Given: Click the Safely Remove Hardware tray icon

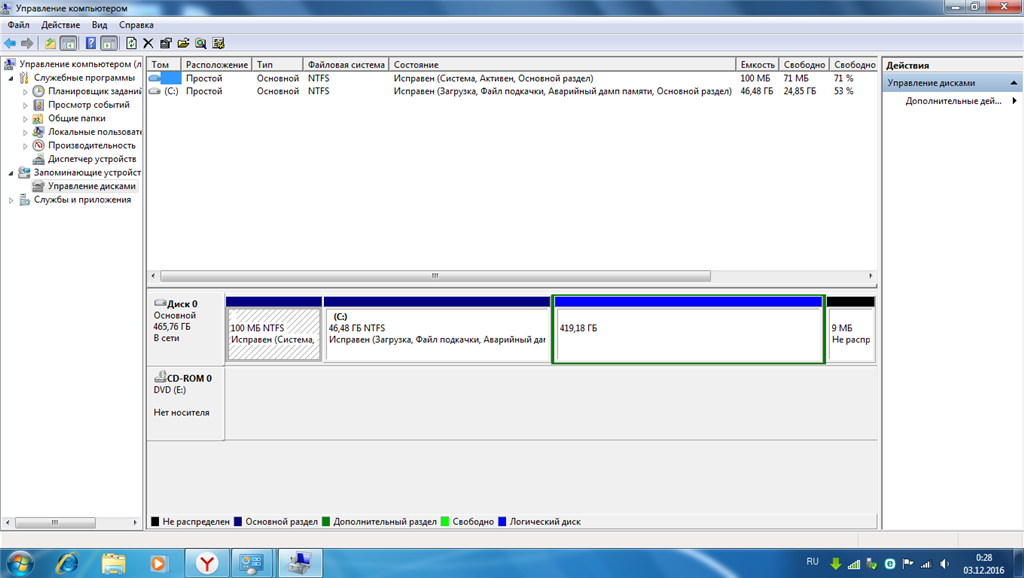Looking at the screenshot, I should [x=871, y=564].
